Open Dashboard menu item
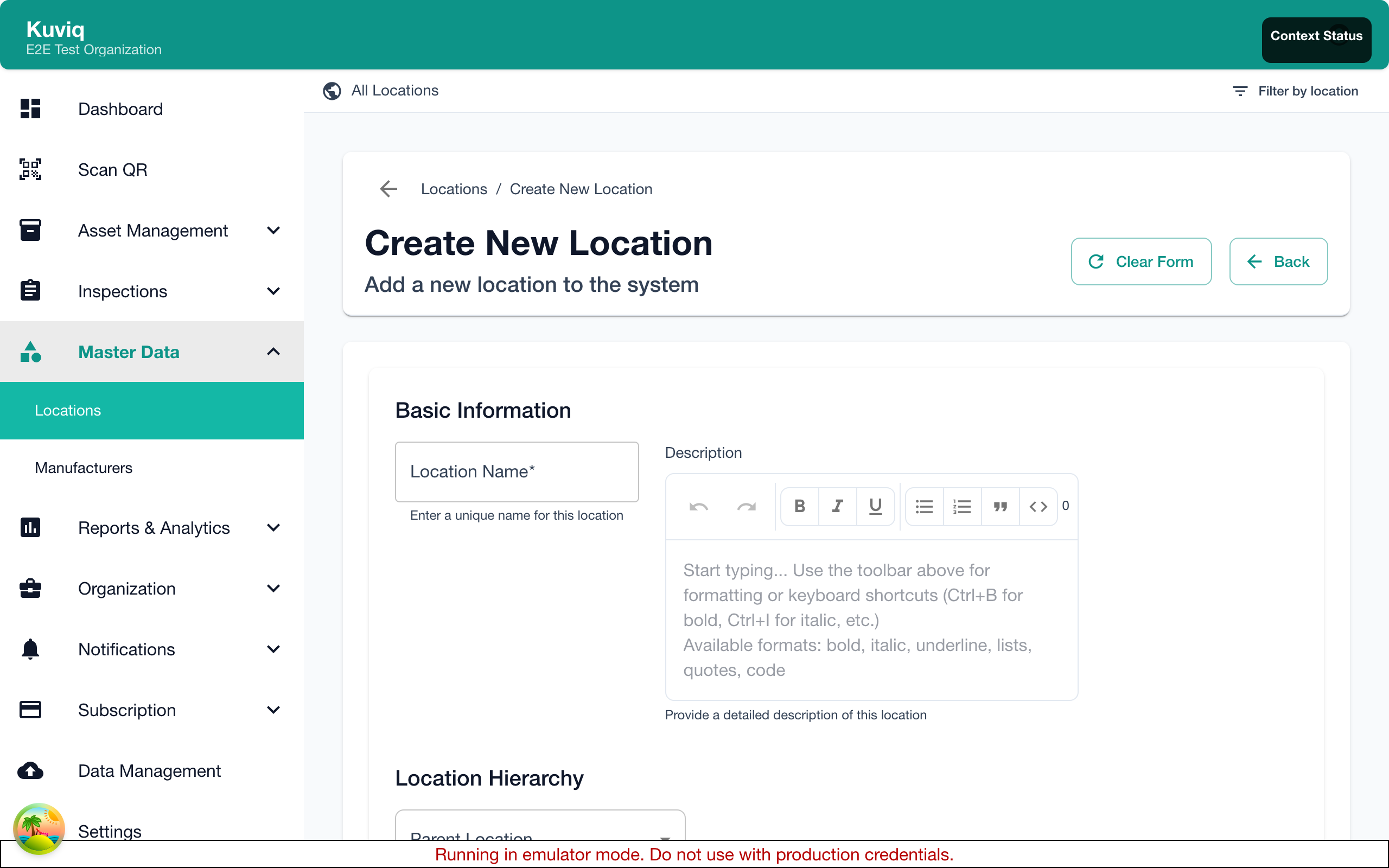 [151, 109]
